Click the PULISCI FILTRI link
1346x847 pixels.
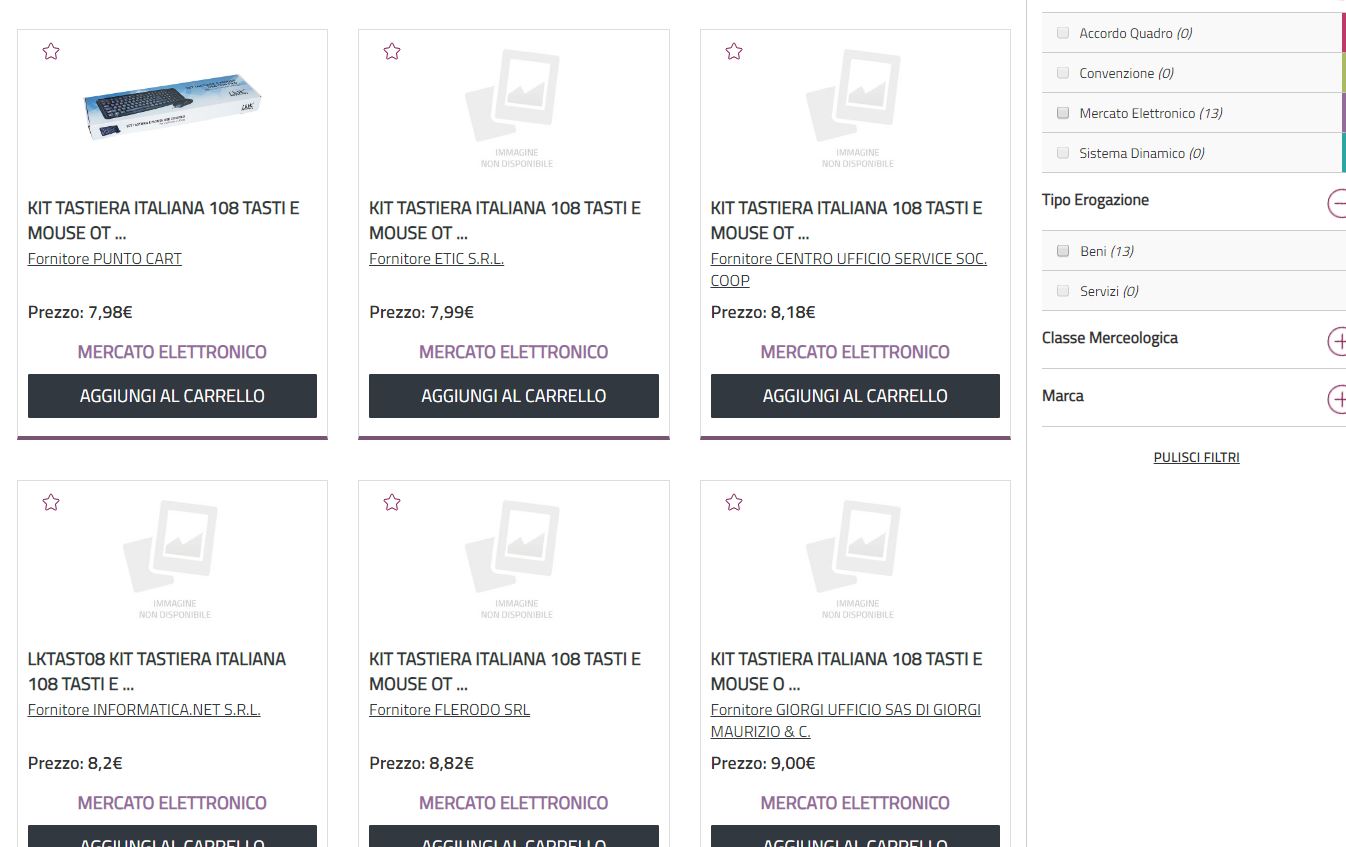(x=1196, y=457)
